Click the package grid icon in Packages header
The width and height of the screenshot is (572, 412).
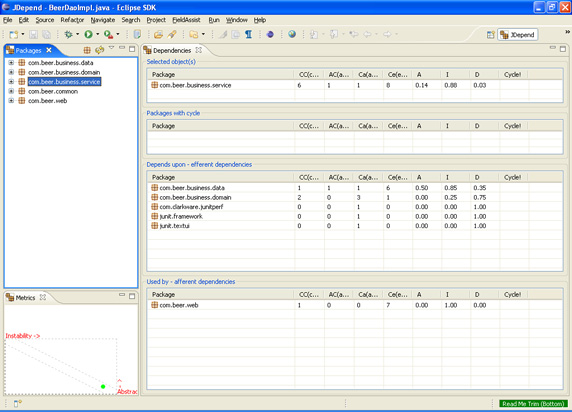click(x=87, y=50)
